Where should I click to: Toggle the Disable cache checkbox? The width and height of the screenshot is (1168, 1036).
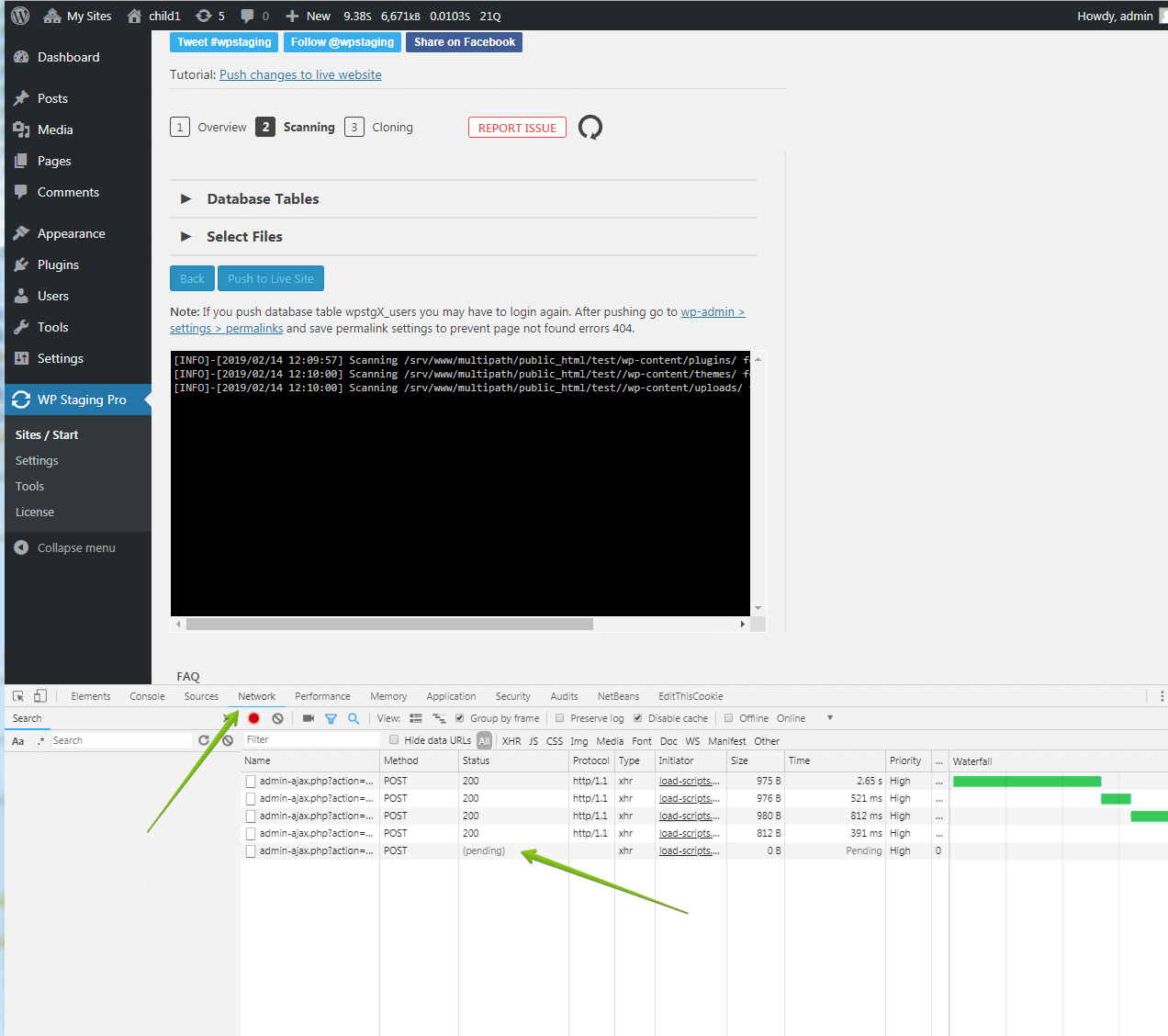click(x=637, y=718)
